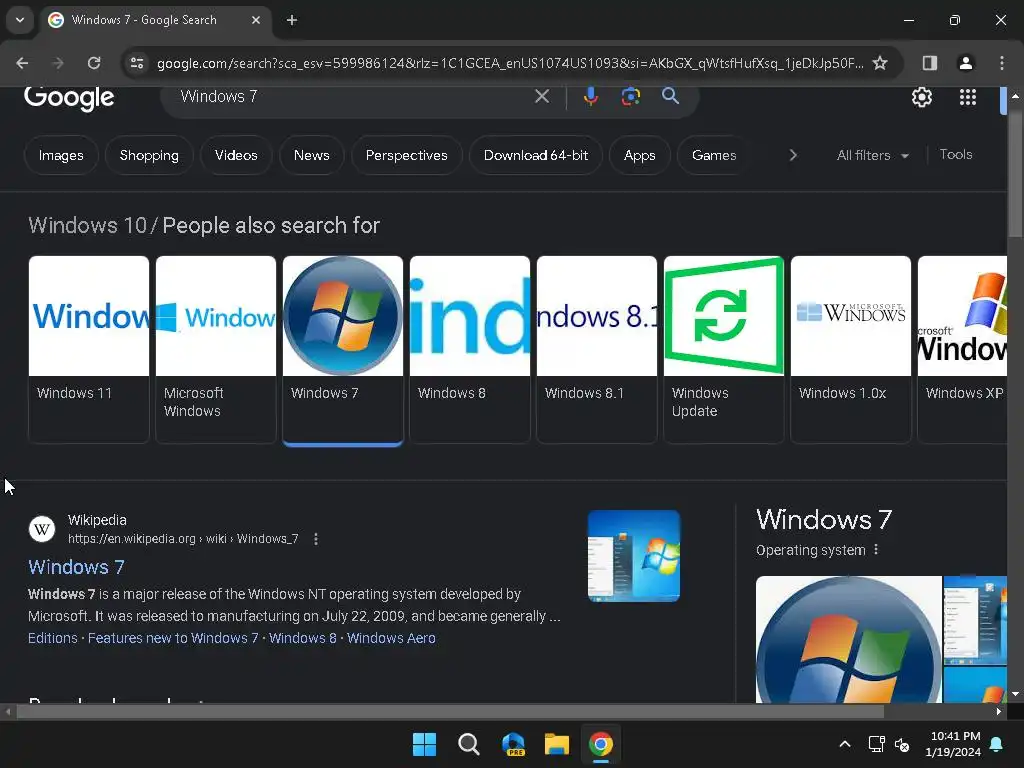Submit search with magnifier icon

pos(670,97)
